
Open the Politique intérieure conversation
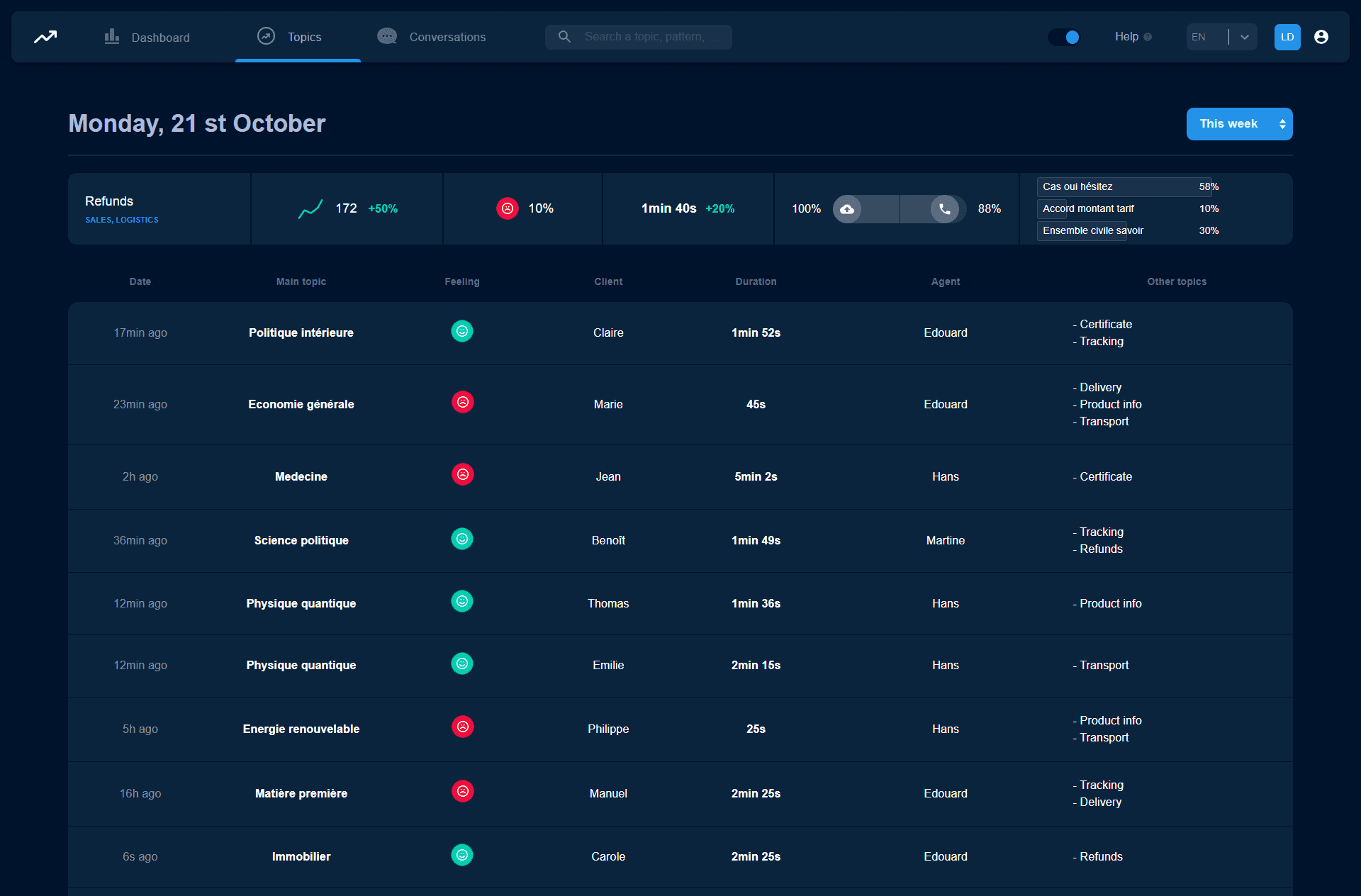(x=301, y=332)
